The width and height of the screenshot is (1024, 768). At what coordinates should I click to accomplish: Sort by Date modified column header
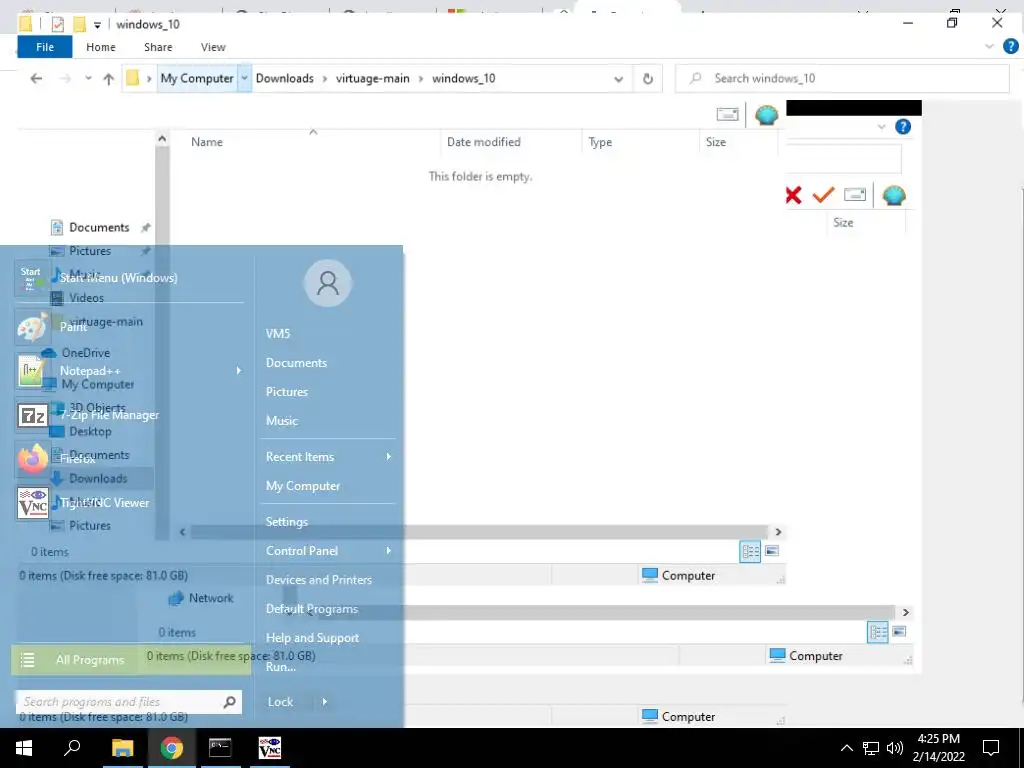pos(483,142)
